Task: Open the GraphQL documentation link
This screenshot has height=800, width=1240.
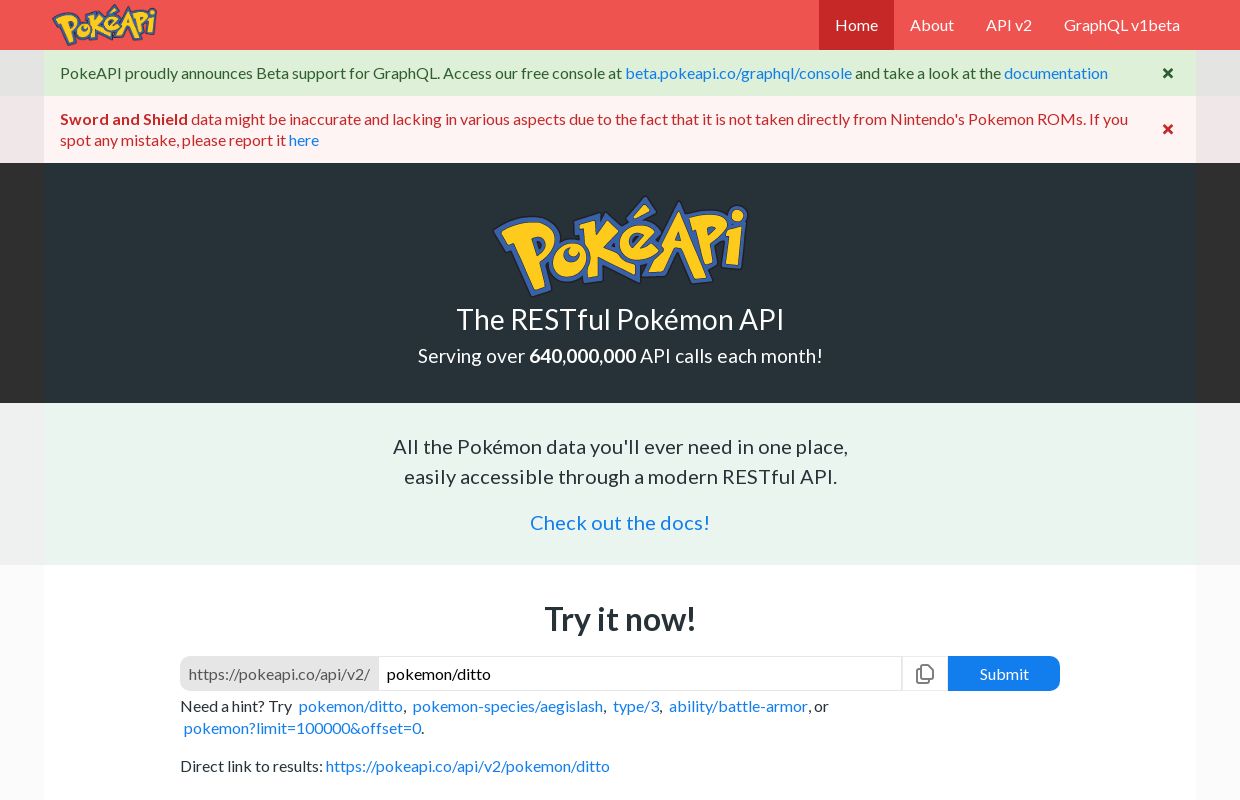Action: pyautogui.click(x=1056, y=73)
